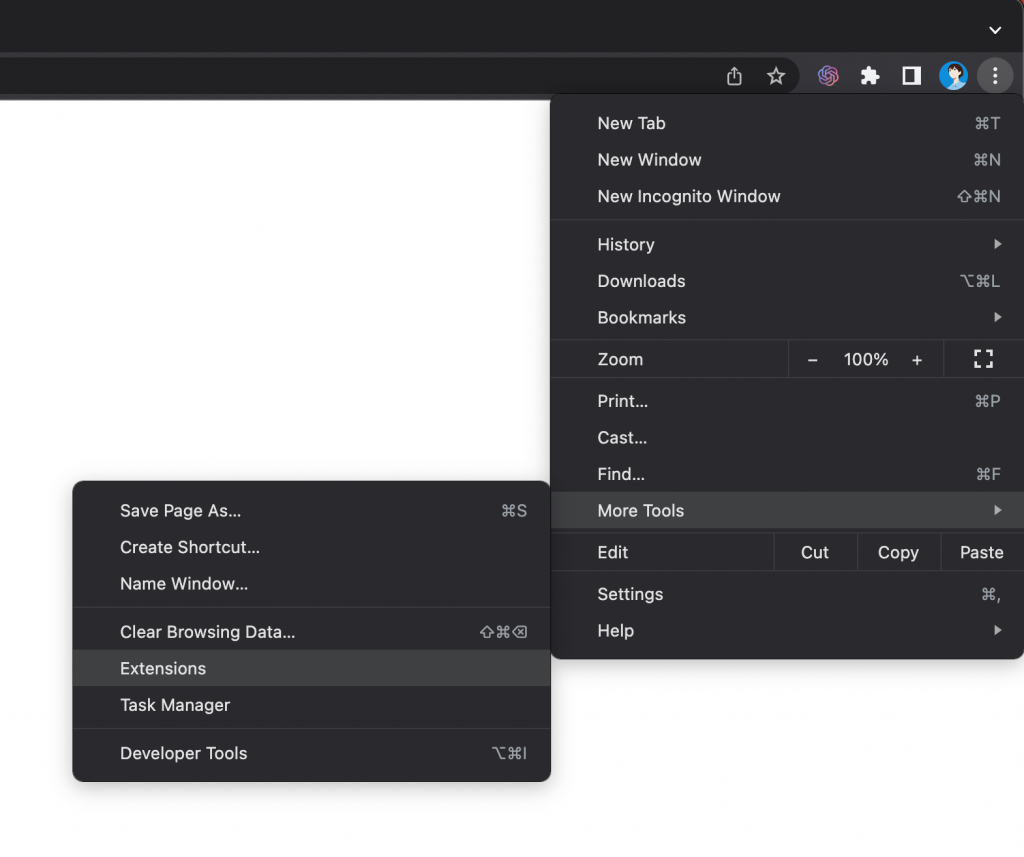
Task: Increase zoom with the plus button
Action: (x=917, y=360)
